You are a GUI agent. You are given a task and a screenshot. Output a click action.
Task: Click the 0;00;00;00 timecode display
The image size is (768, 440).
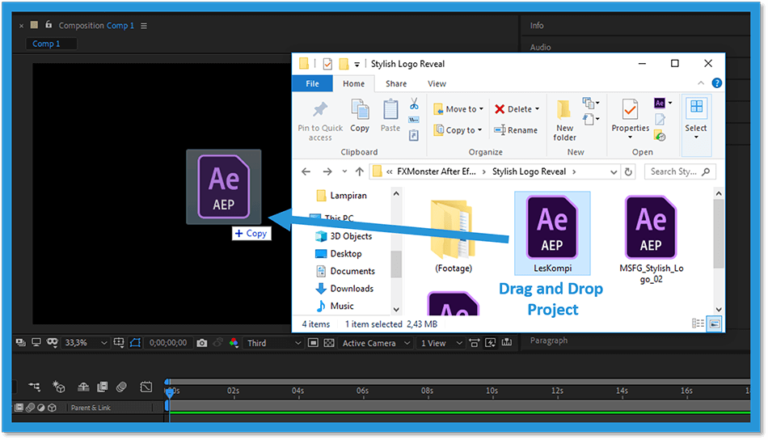pyautogui.click(x=168, y=343)
